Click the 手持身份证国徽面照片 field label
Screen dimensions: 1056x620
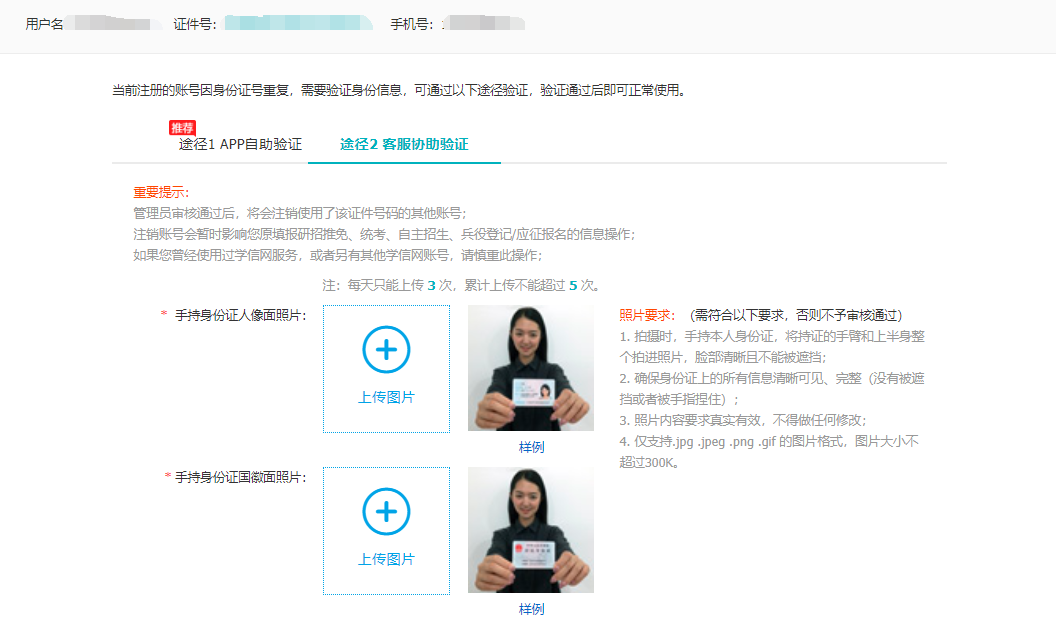point(240,477)
